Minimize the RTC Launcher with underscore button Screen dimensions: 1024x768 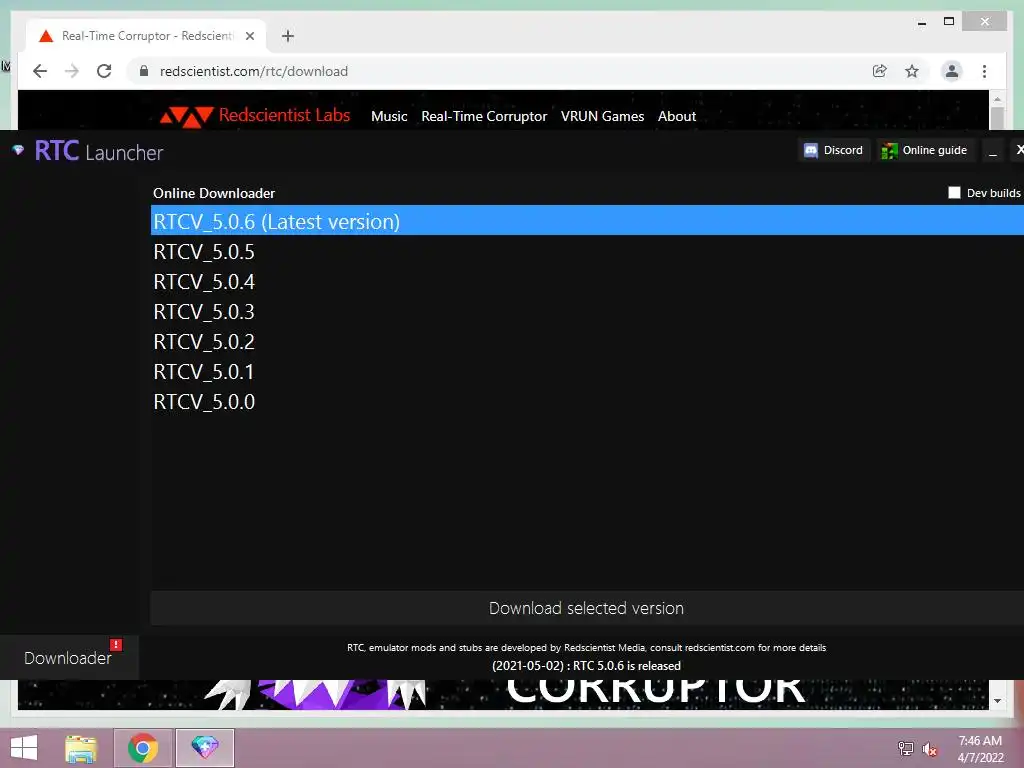click(x=993, y=150)
